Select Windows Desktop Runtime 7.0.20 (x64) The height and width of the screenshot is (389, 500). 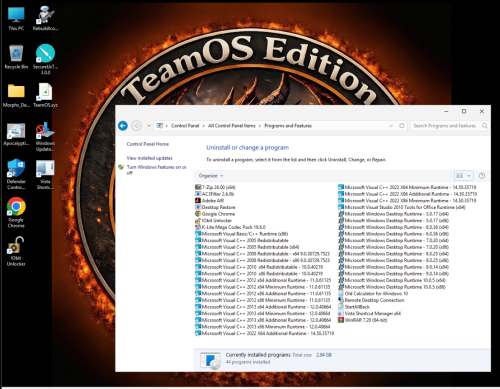coord(393,240)
